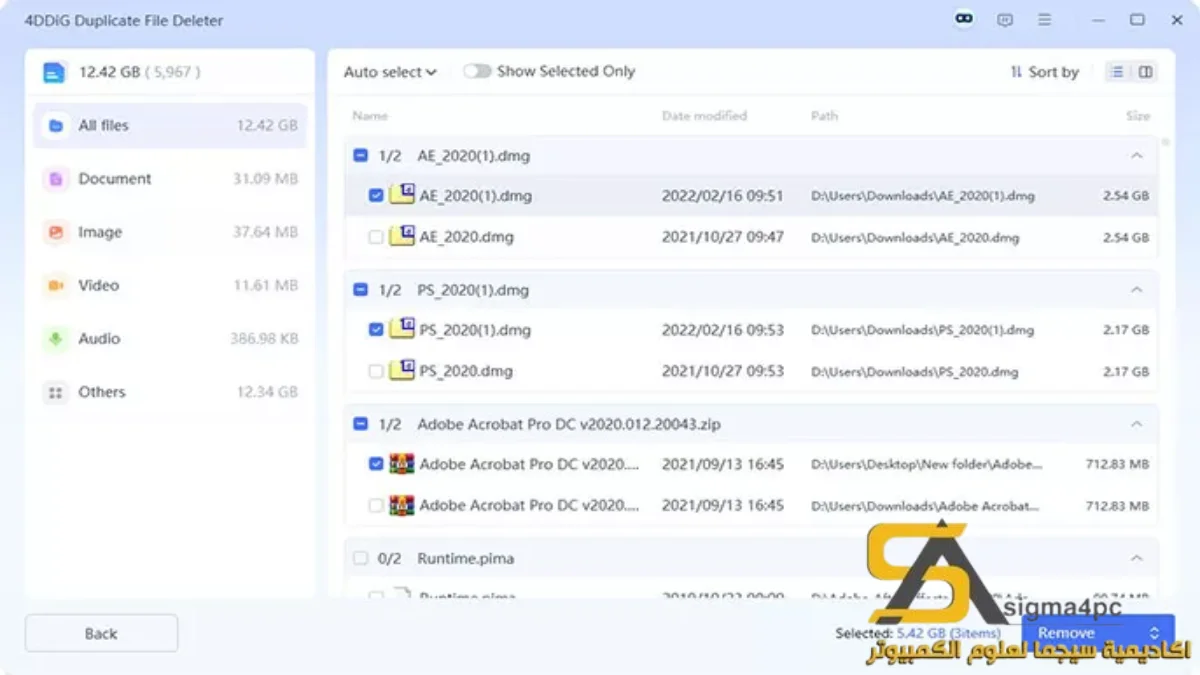Click the All files category icon

click(x=56, y=126)
